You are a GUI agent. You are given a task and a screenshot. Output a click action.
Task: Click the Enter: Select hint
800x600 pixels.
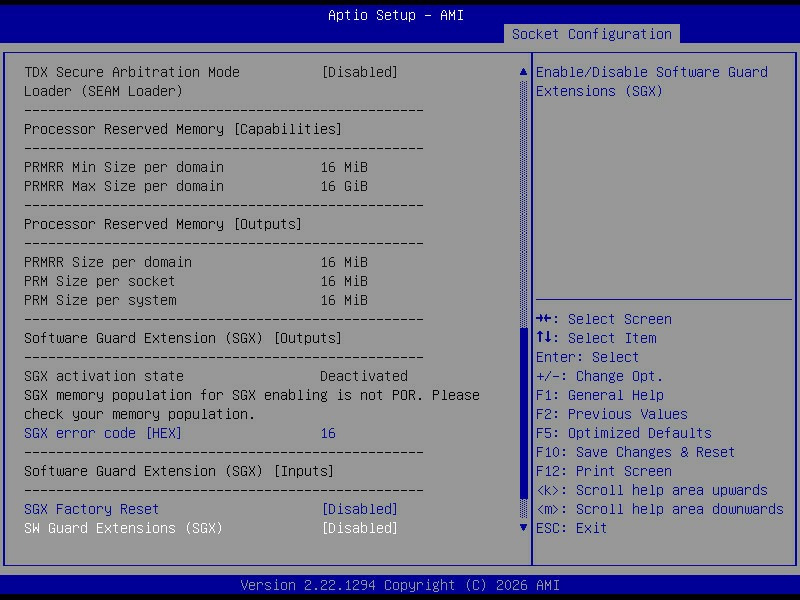587,357
